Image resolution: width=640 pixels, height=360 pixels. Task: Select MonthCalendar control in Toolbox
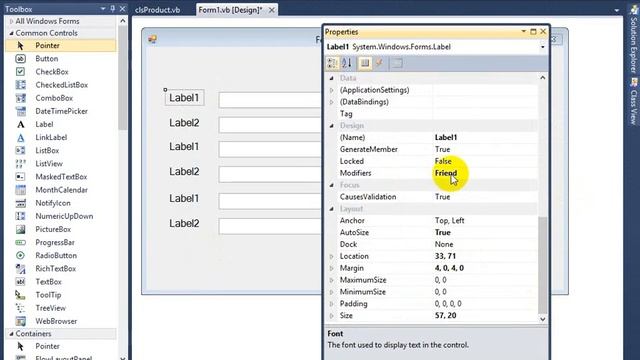click(61, 190)
